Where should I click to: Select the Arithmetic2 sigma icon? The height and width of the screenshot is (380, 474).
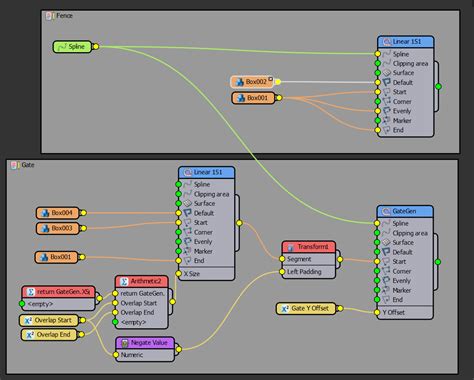[x=124, y=282]
